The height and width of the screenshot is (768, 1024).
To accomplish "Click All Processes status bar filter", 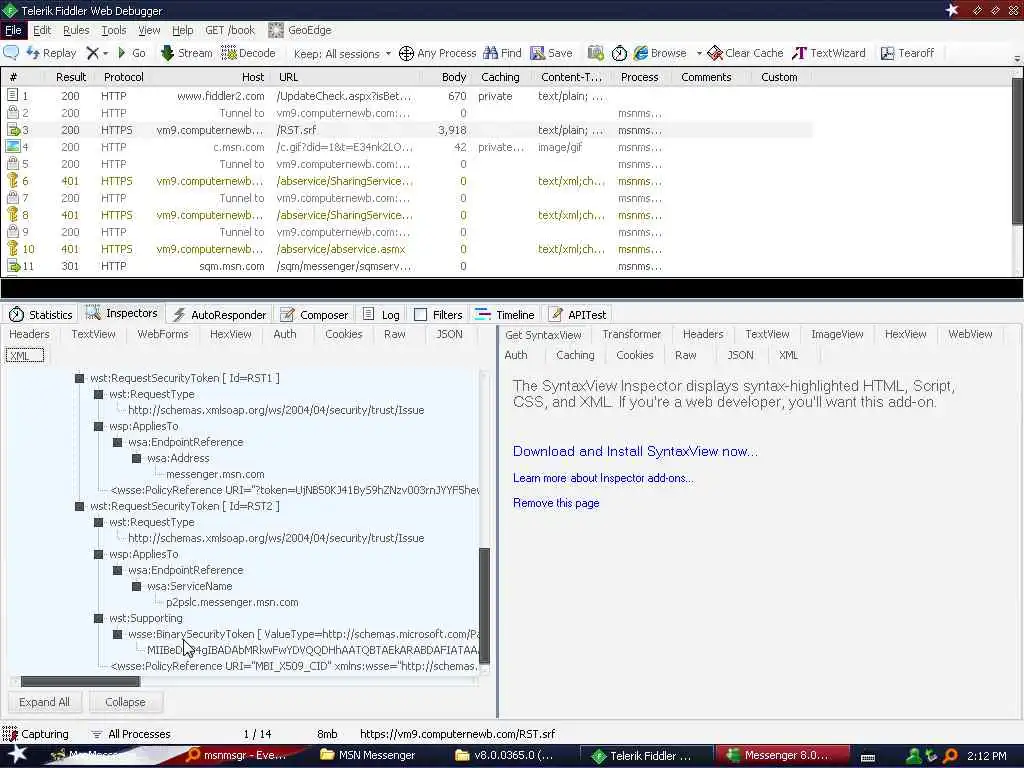I will 131,734.
